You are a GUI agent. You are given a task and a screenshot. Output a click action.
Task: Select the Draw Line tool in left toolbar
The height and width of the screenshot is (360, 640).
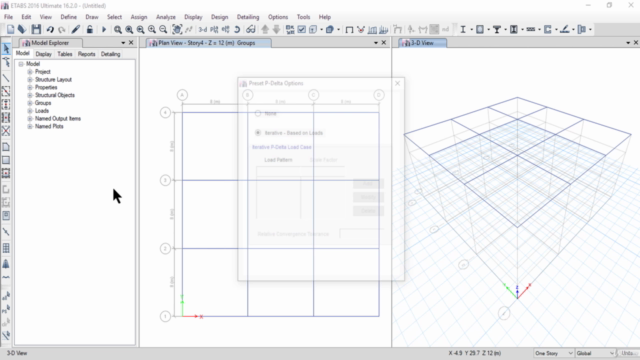point(6,78)
